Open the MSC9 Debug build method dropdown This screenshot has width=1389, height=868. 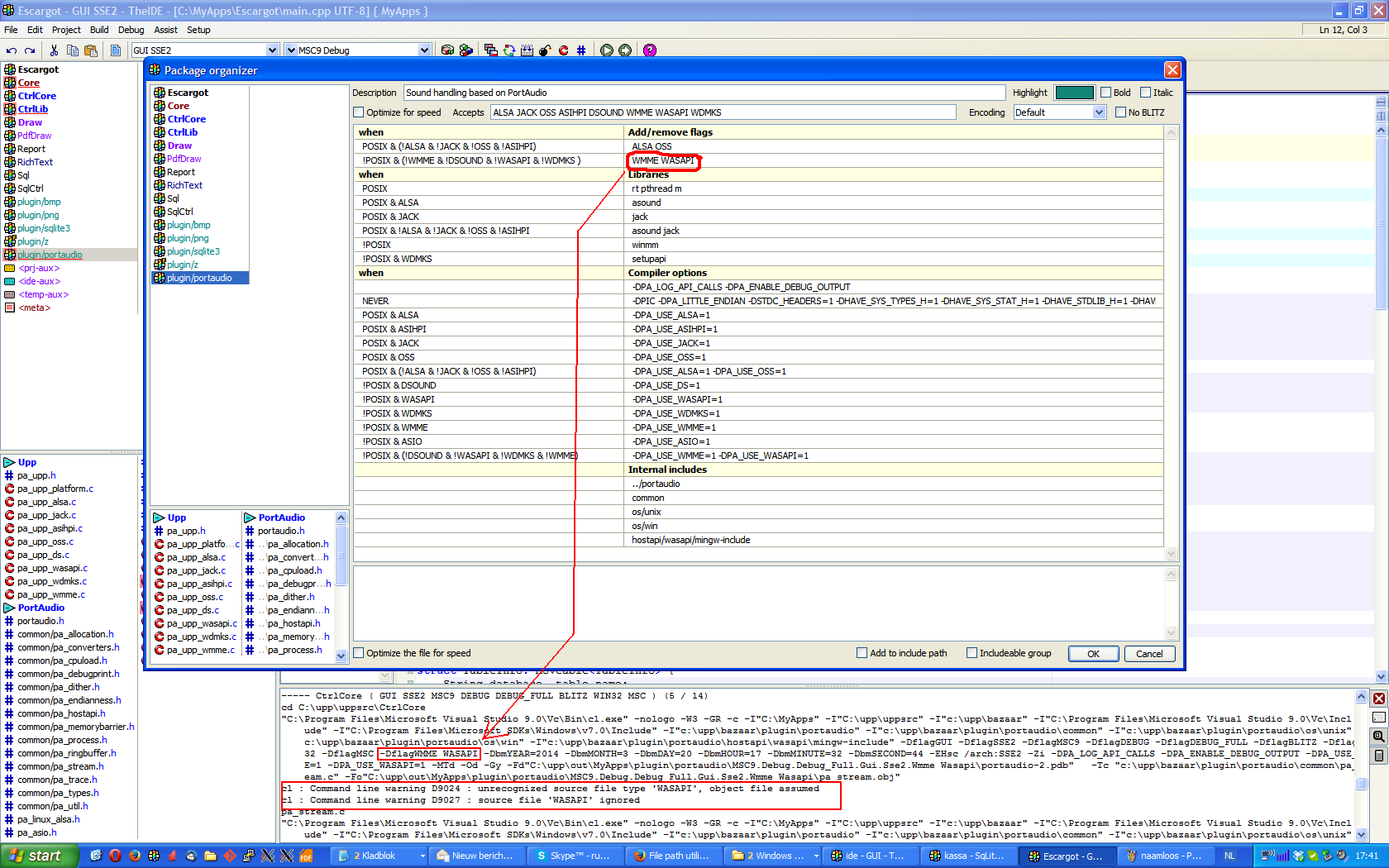click(424, 50)
